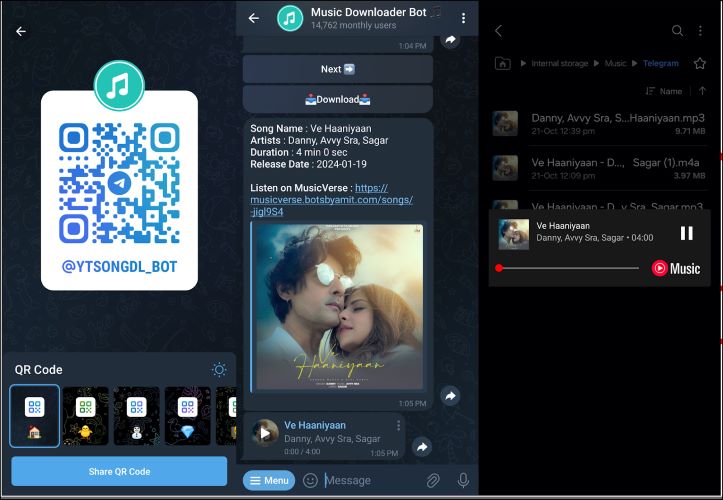Record a voice message with microphone
Image resolution: width=723 pixels, height=500 pixels.
point(463,481)
